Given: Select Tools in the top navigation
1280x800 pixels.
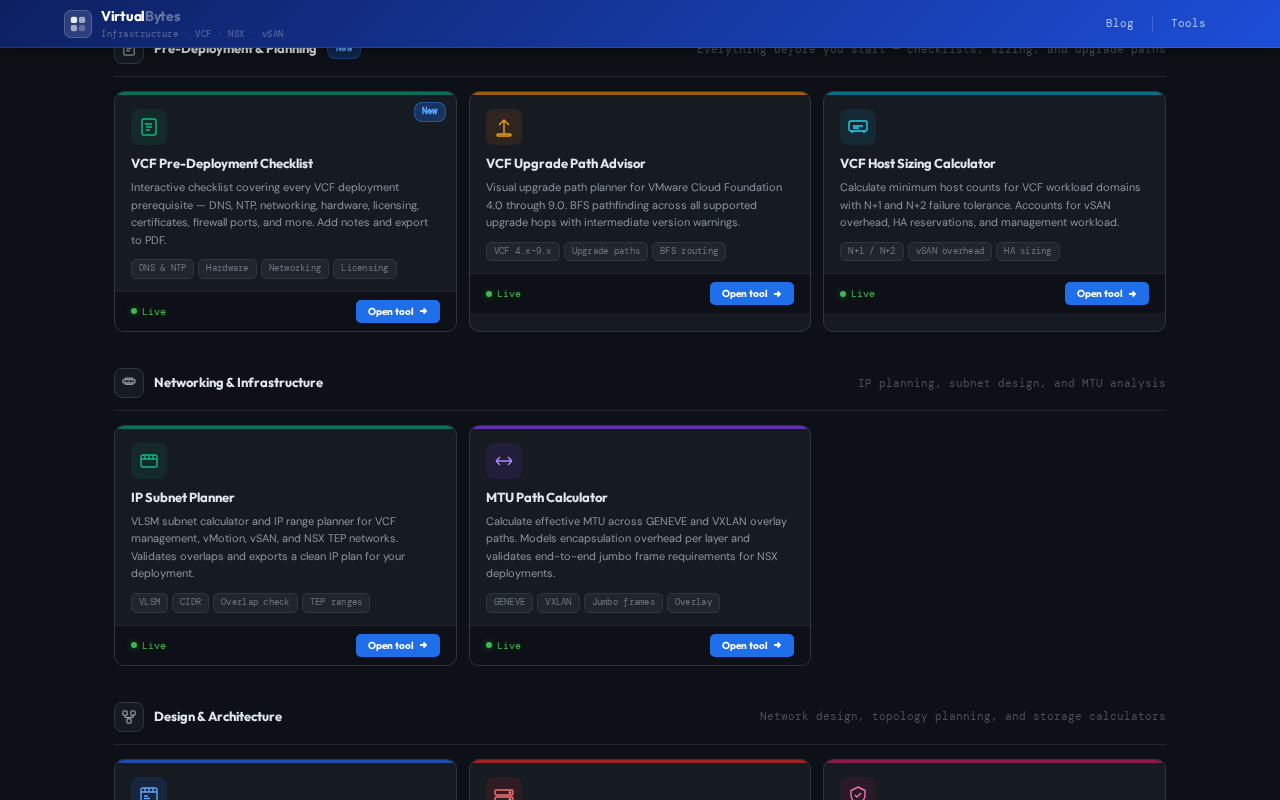Looking at the screenshot, I should tap(1188, 23).
